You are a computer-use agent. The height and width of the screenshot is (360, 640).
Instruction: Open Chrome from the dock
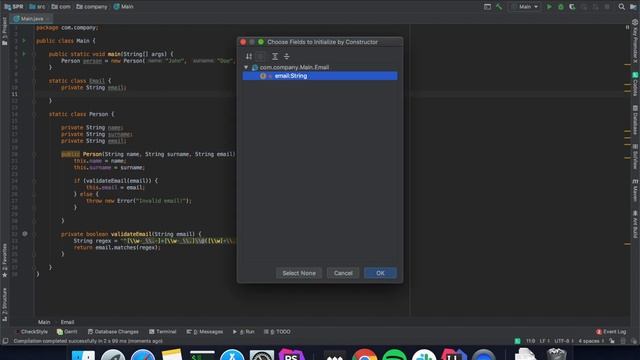point(364,355)
